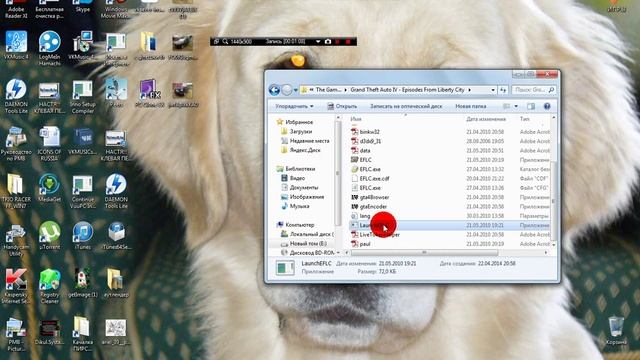Click the The Gam... breadcrumb
Screen dimensions: 640x360
pyautogui.click(x=329, y=90)
